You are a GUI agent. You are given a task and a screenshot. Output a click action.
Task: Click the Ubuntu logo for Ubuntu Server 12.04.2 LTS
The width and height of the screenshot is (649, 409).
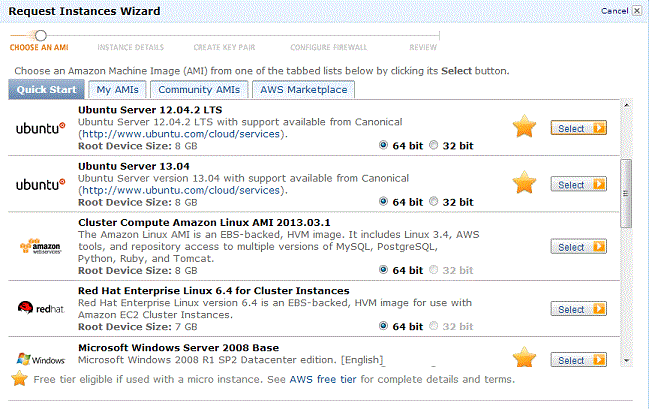coord(41,128)
